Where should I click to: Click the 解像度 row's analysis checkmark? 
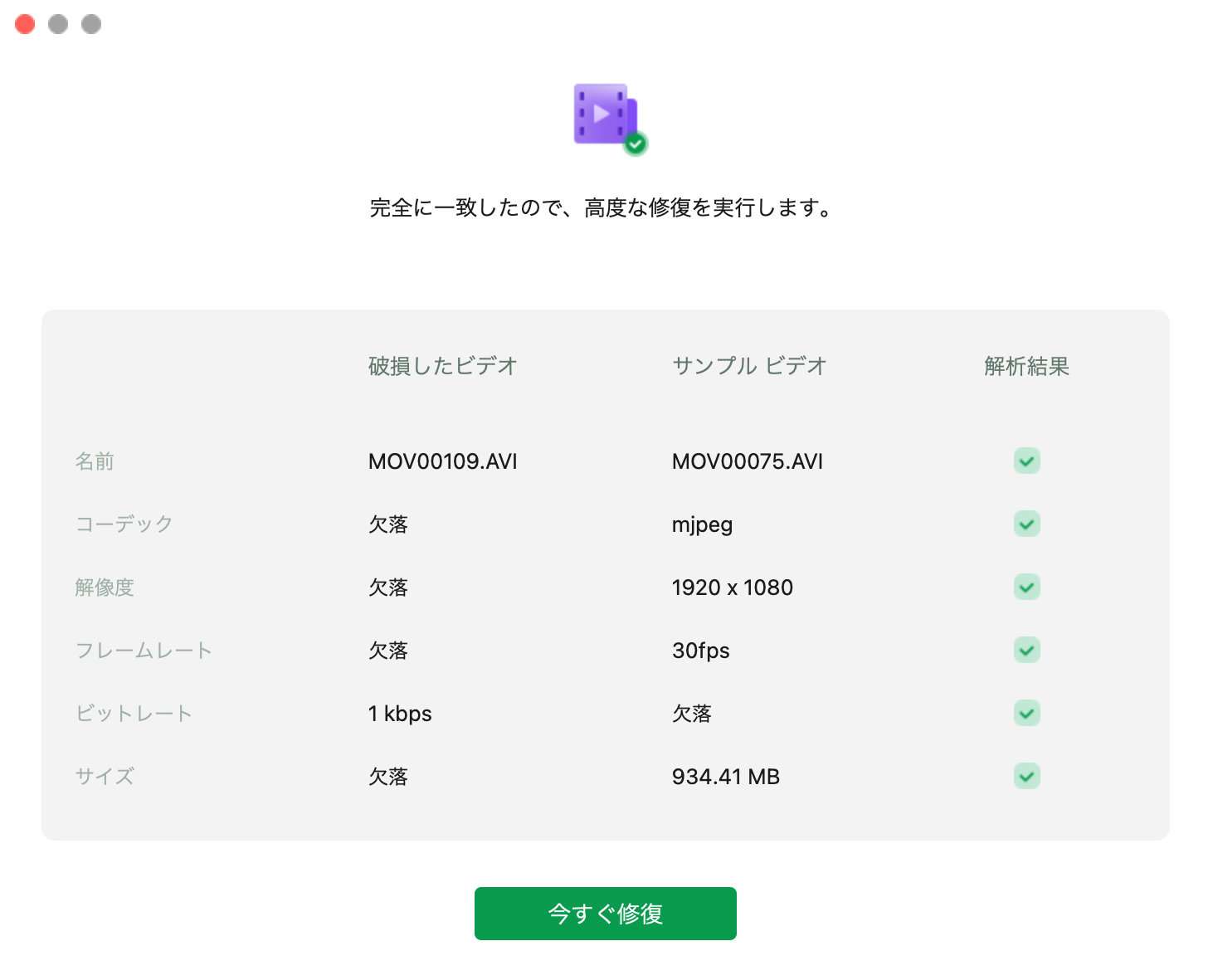1026,587
